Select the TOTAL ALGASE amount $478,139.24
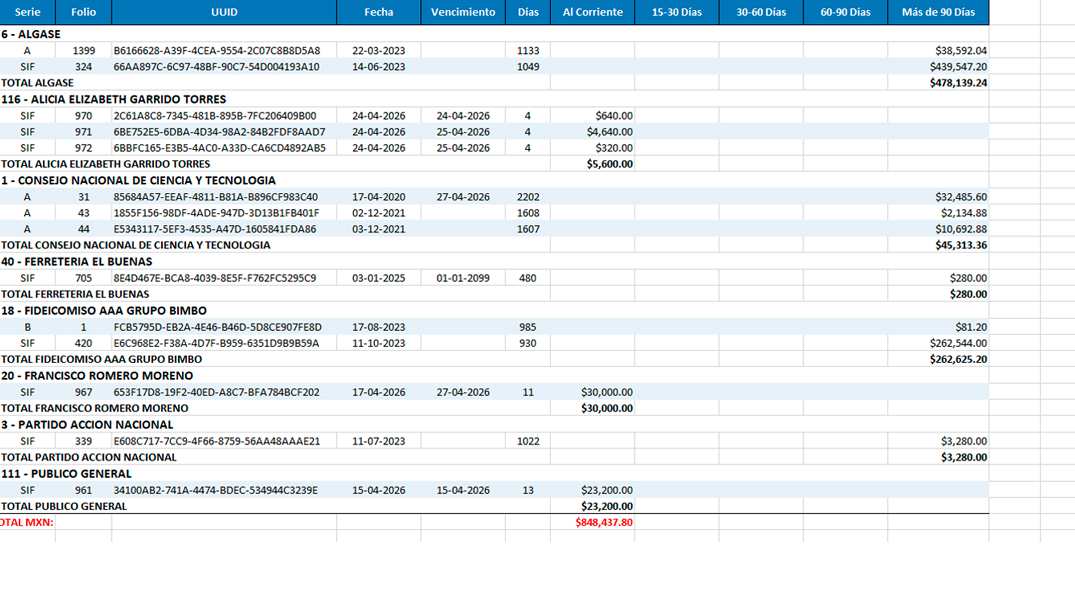 (x=958, y=83)
